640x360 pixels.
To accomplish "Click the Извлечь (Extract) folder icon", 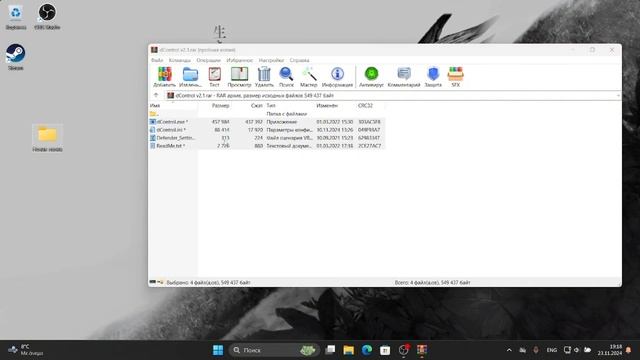I will coord(190,77).
